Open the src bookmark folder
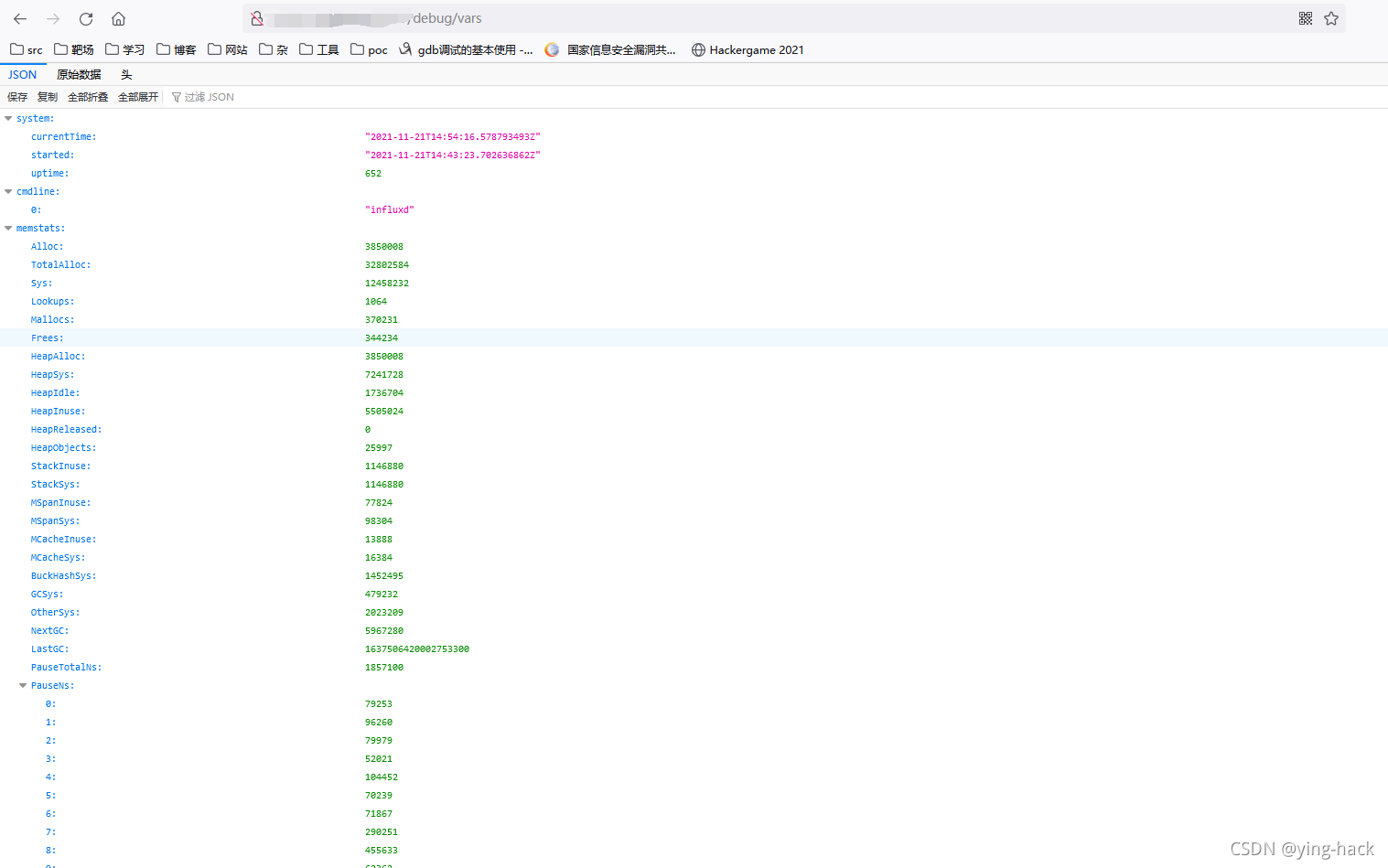Image resolution: width=1388 pixels, height=868 pixels. coord(27,49)
